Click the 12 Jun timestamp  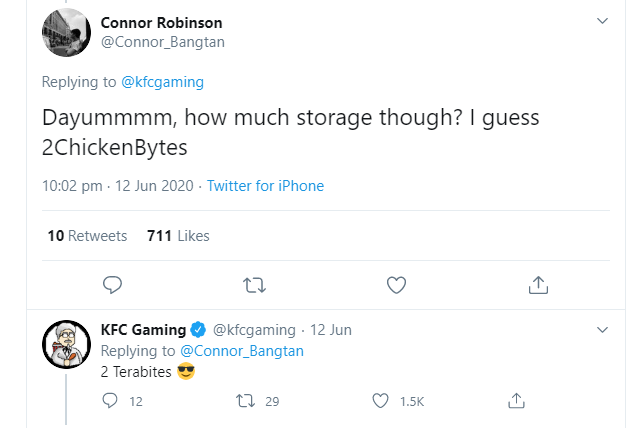coord(331,330)
